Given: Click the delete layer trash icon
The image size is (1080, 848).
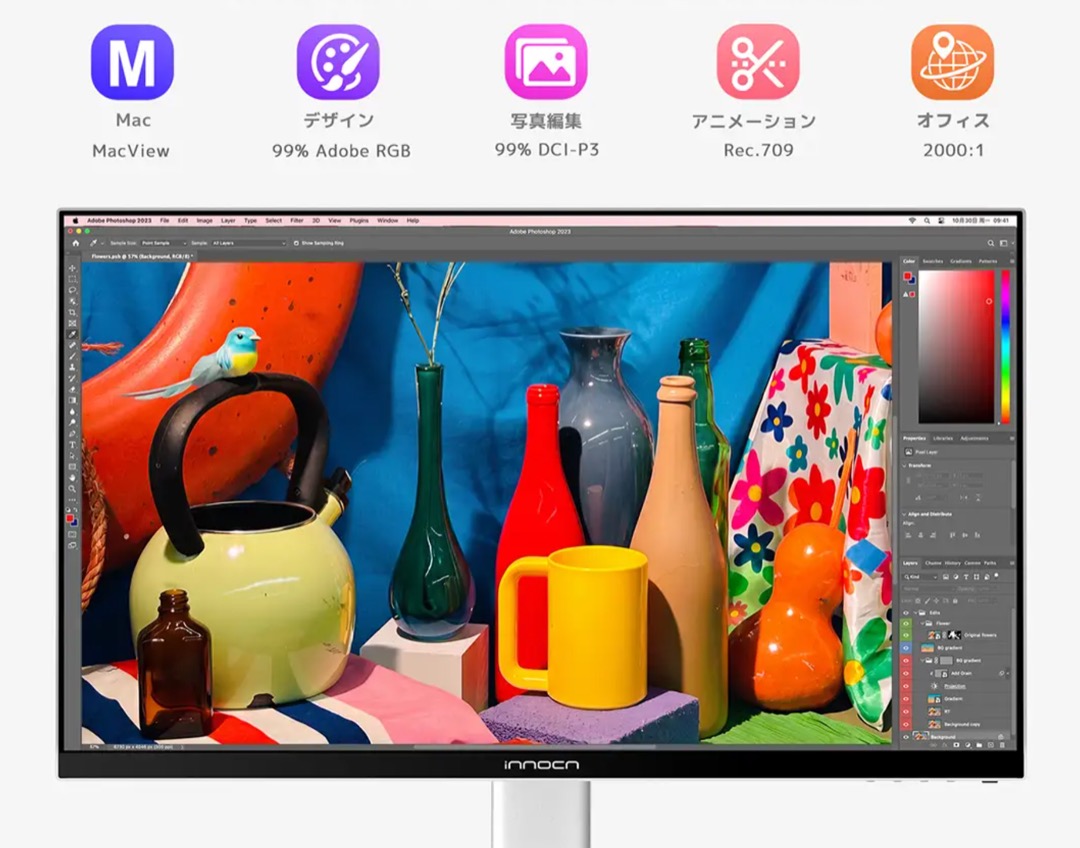Looking at the screenshot, I should (1001, 745).
